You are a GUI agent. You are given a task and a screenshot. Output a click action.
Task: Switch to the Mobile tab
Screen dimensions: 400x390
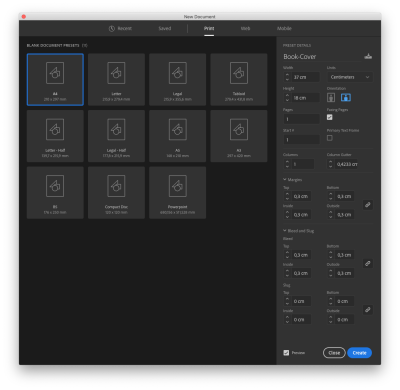point(284,29)
